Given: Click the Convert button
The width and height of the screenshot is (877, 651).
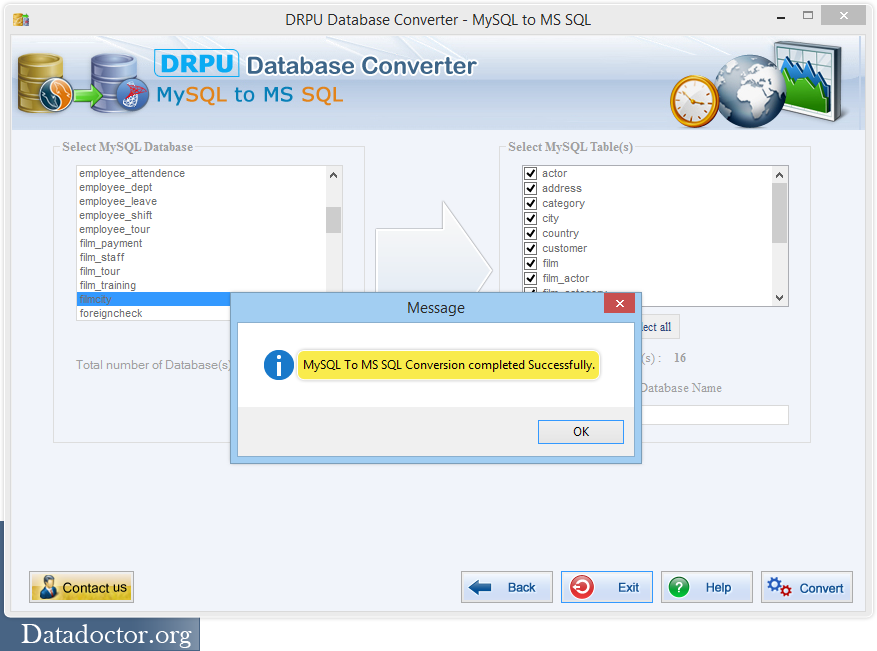Looking at the screenshot, I should [x=807, y=587].
